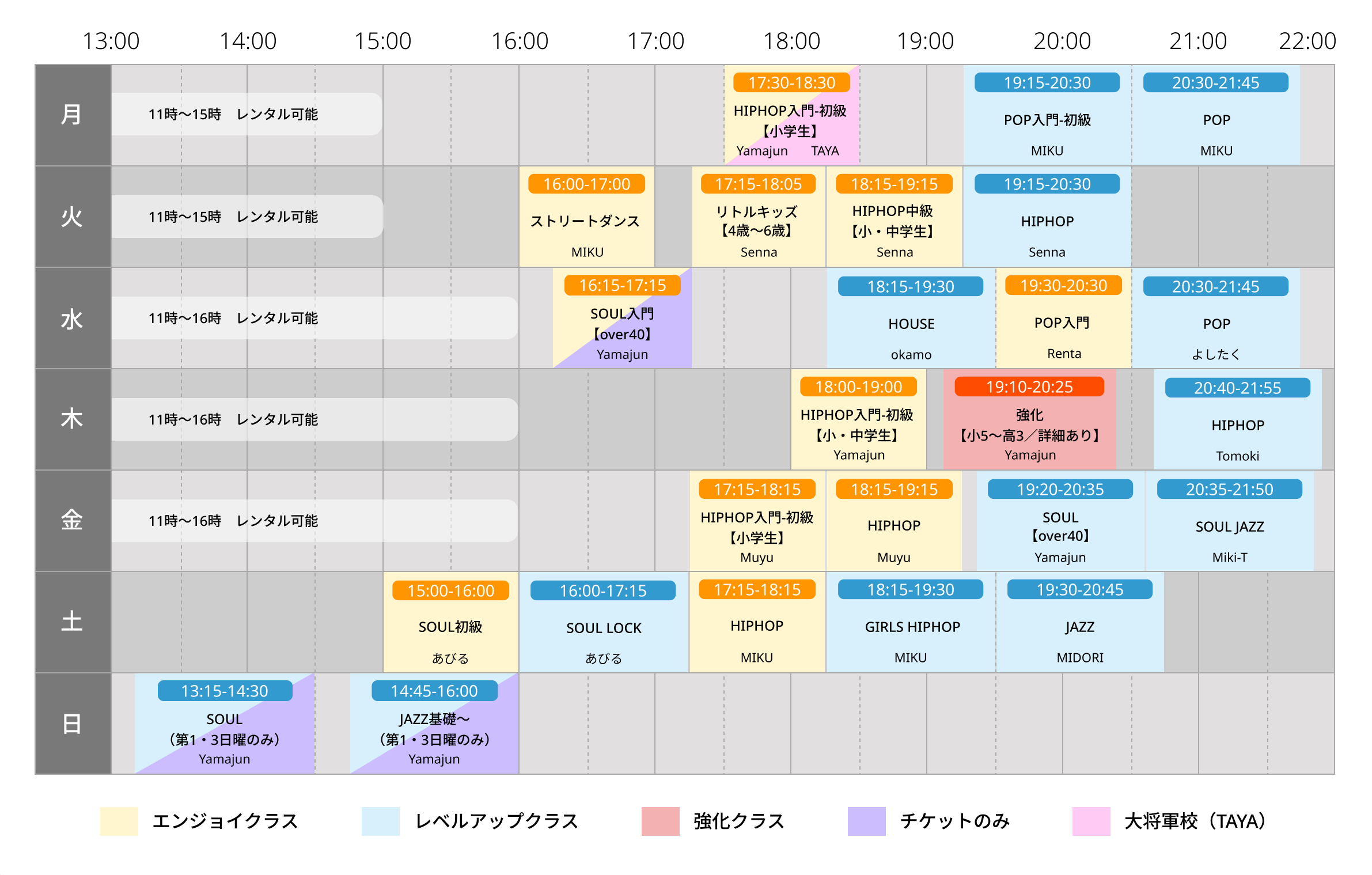The width and height of the screenshot is (1372, 875).
Task: Select the Thursday 19:10-20:25 強化 time badge
Action: coord(1029,387)
